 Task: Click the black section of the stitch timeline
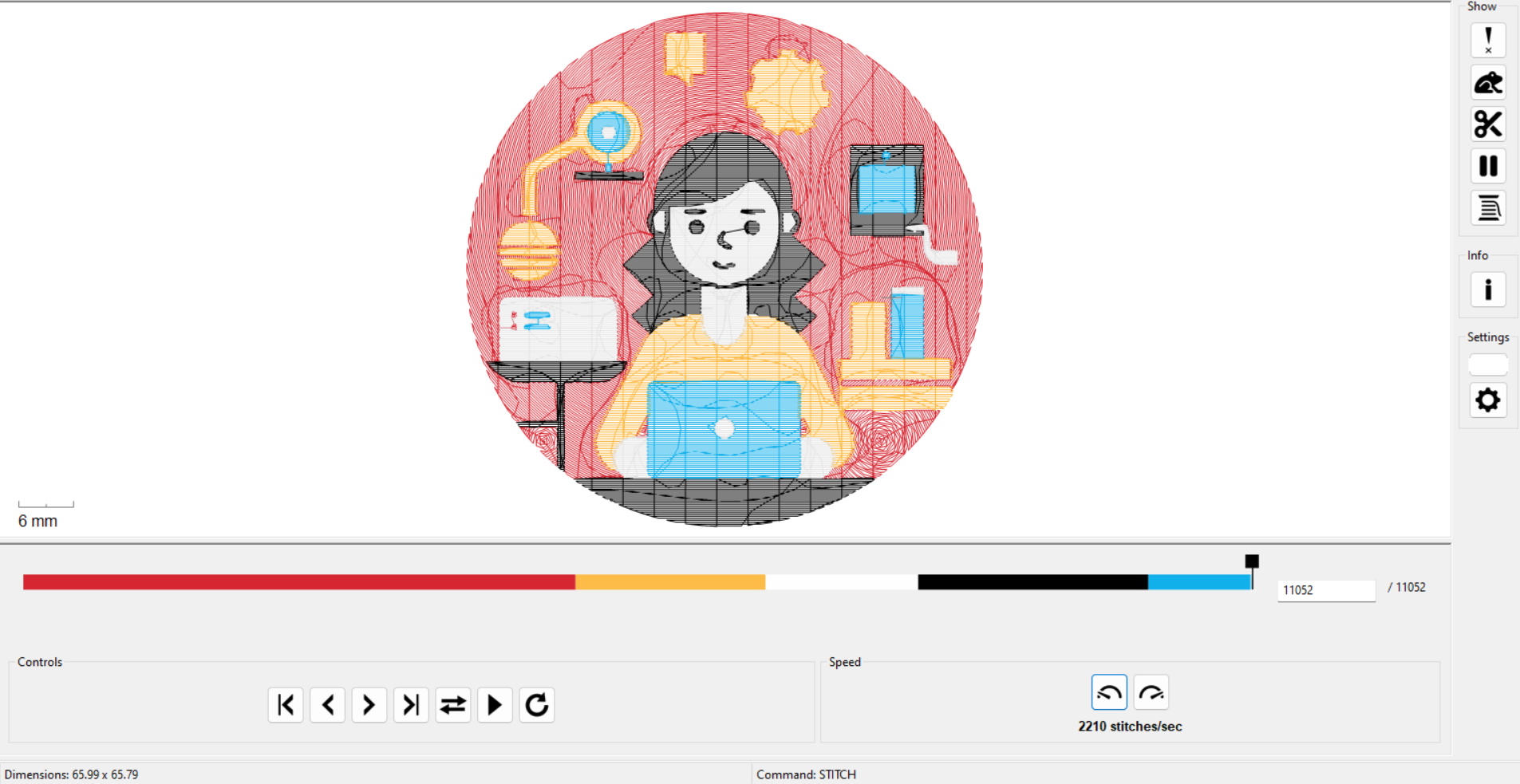1033,582
